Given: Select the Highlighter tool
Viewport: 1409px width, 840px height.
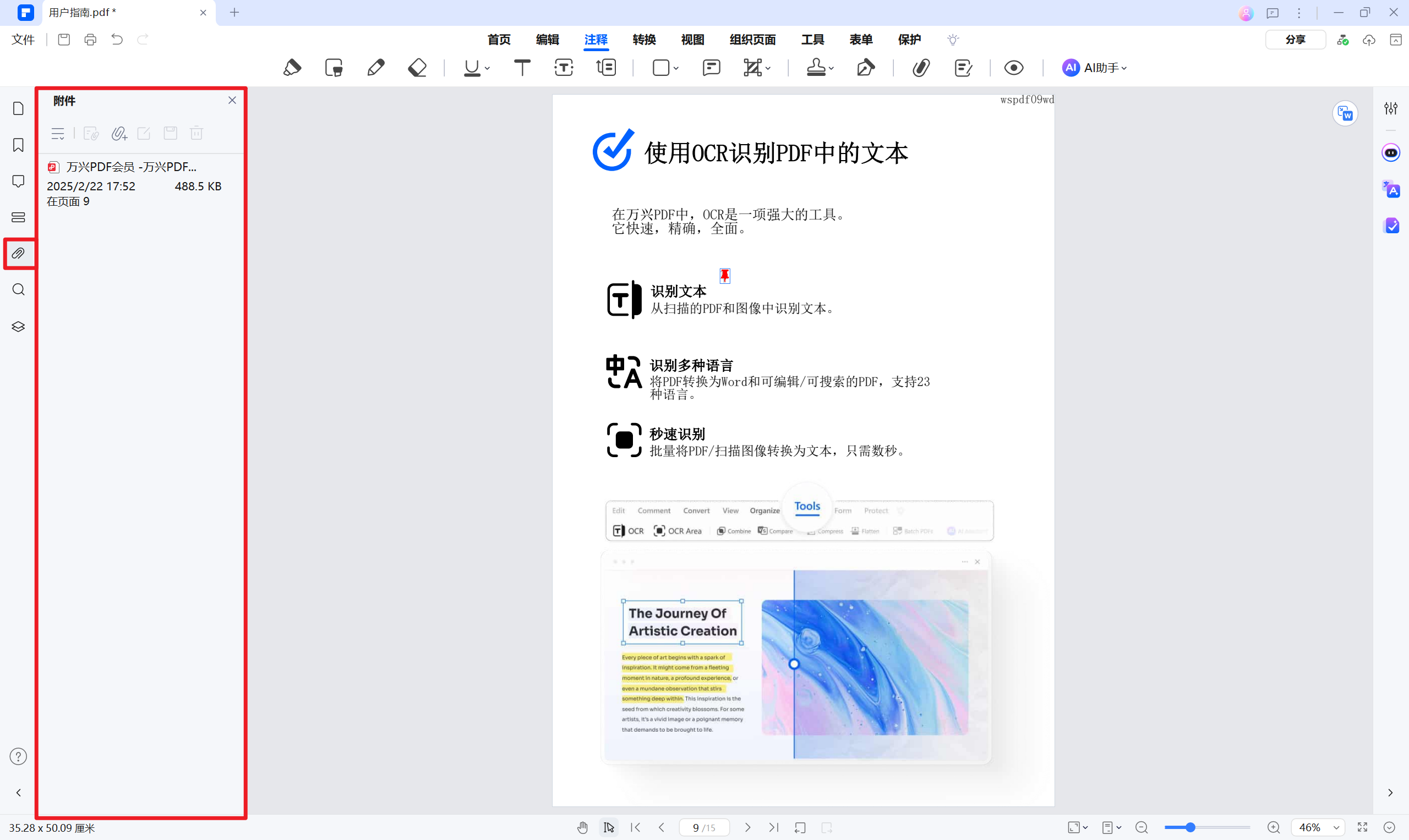Looking at the screenshot, I should pos(292,67).
